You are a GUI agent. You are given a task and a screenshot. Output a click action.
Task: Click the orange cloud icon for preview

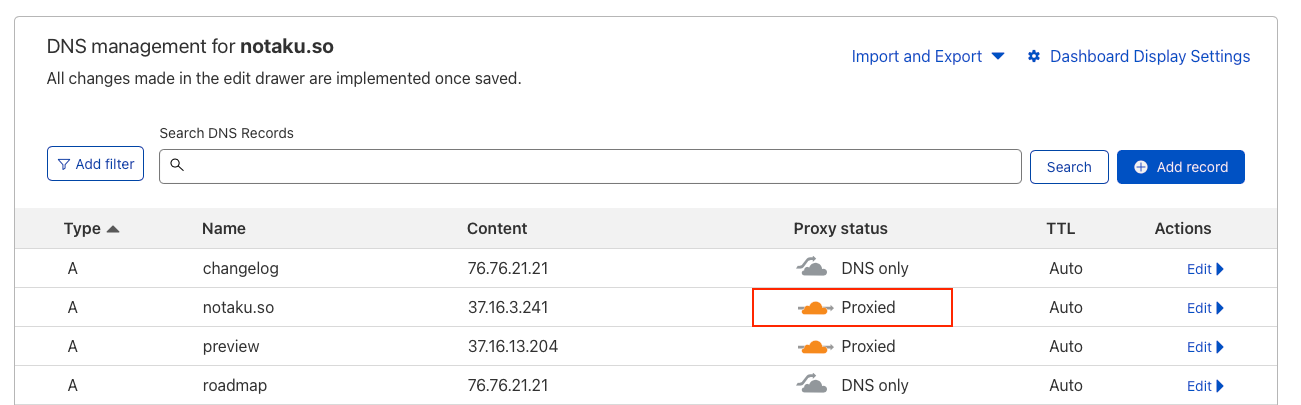point(816,346)
